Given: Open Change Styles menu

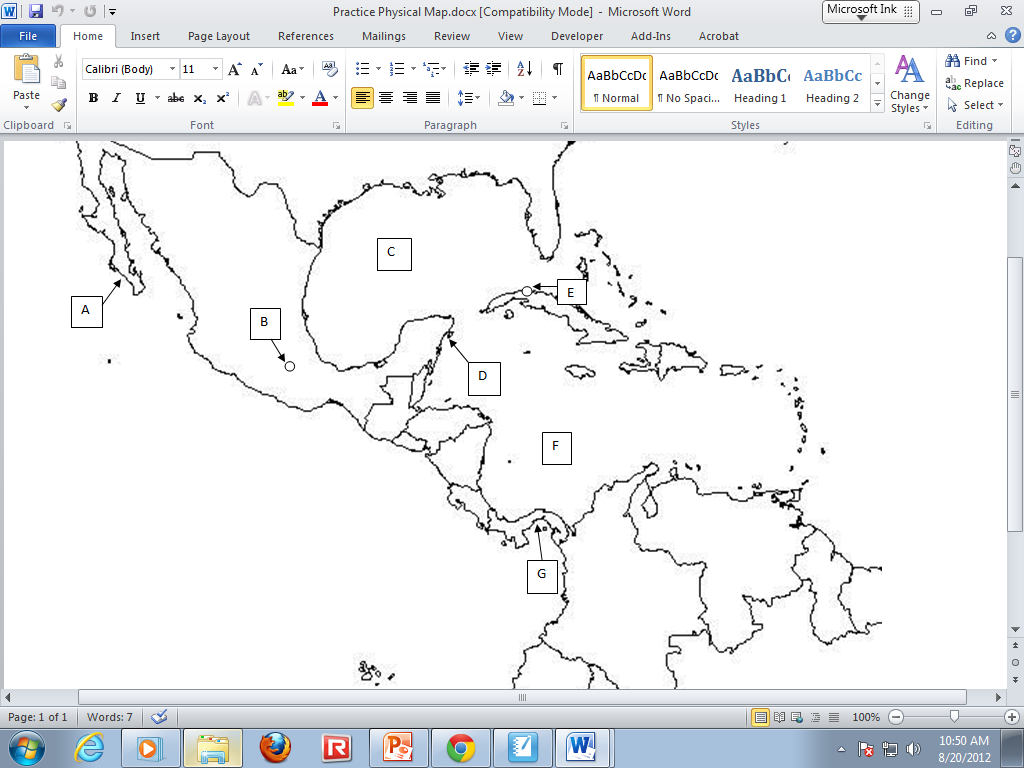Looking at the screenshot, I should pyautogui.click(x=909, y=84).
